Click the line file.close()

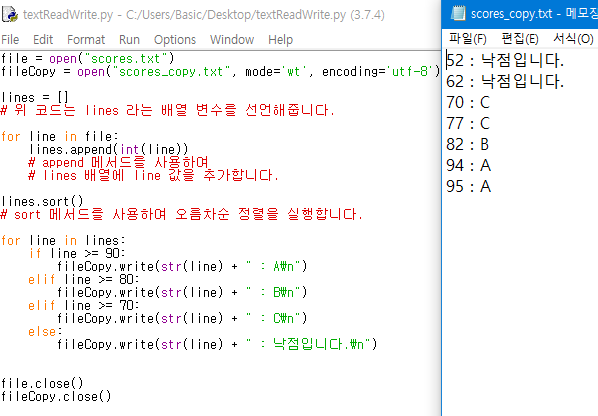[x=42, y=384]
